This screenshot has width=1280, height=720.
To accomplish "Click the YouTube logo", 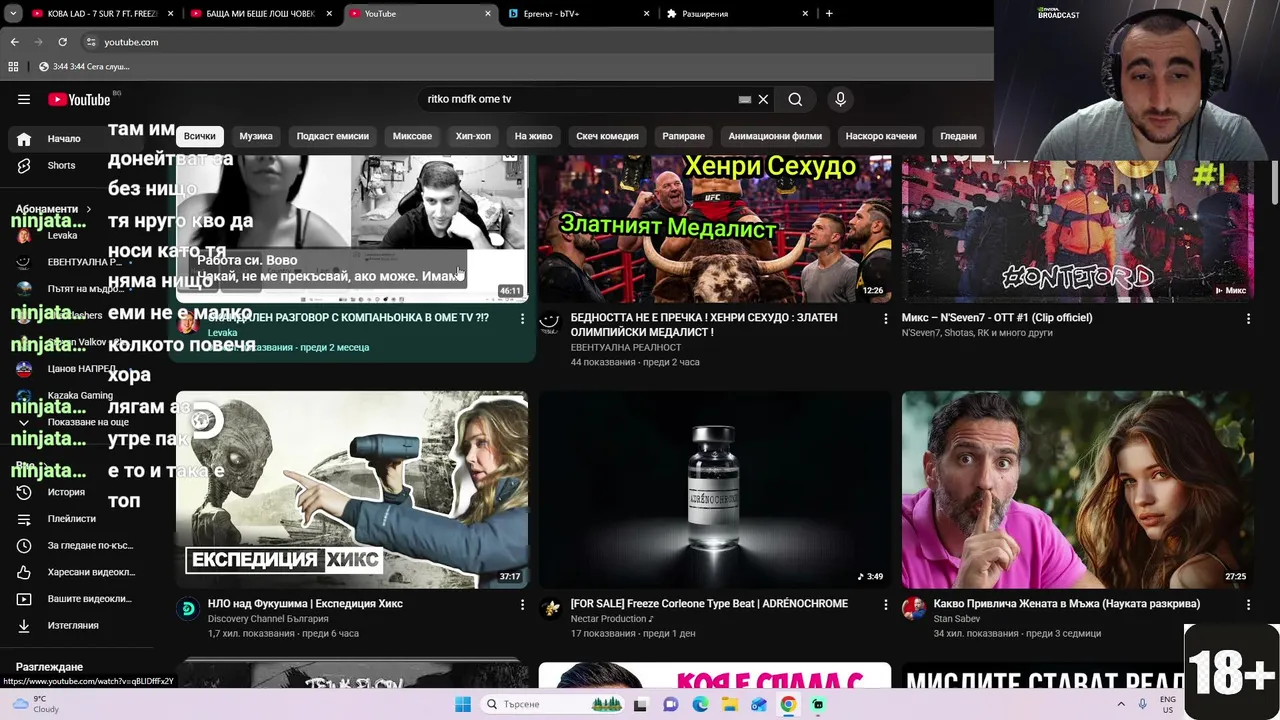I will point(79,99).
